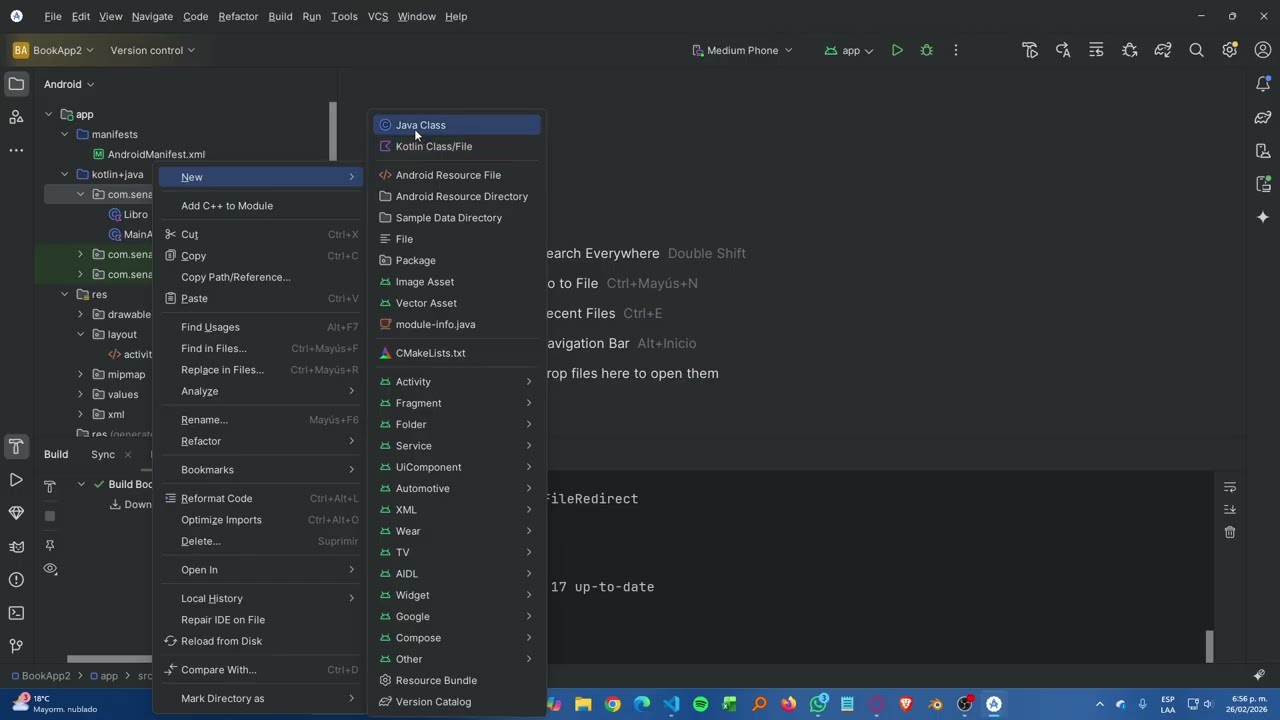Click the green Run app button
The width and height of the screenshot is (1280, 720).
pyautogui.click(x=897, y=50)
